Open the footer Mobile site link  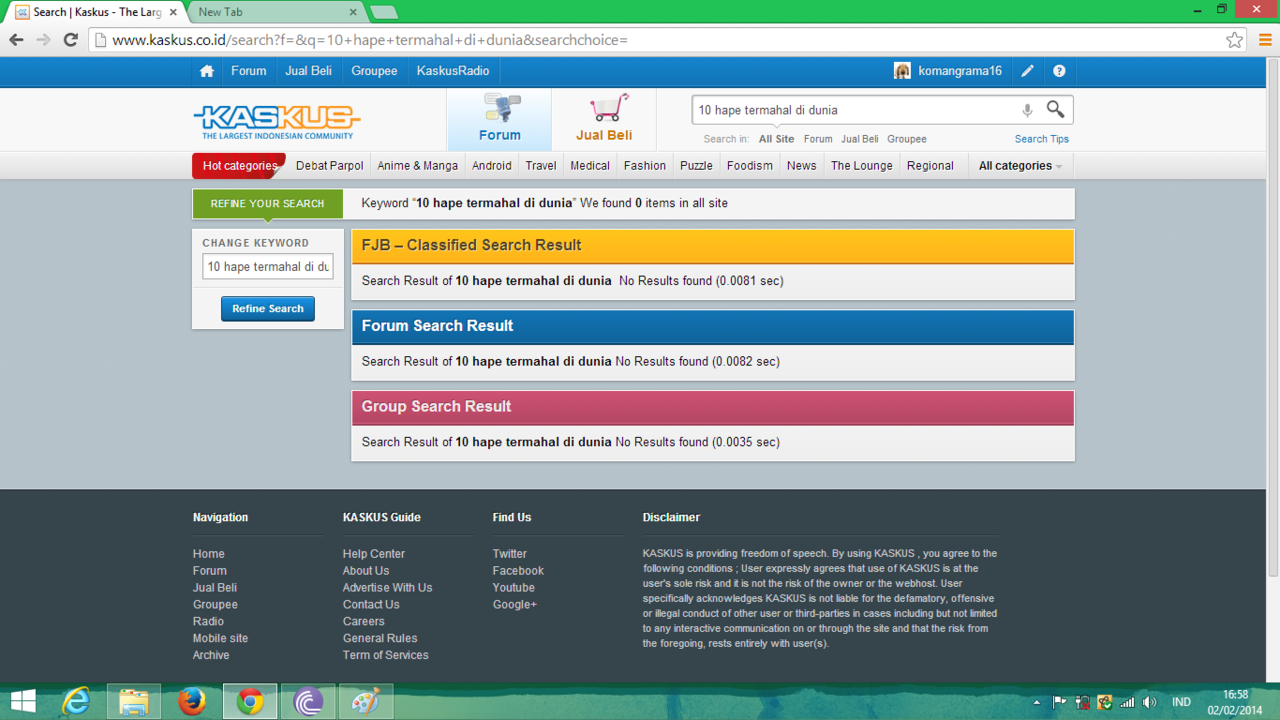[220, 638]
